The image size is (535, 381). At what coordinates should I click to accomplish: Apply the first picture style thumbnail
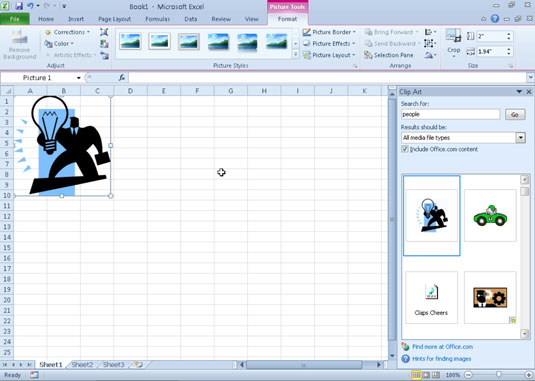tap(130, 41)
